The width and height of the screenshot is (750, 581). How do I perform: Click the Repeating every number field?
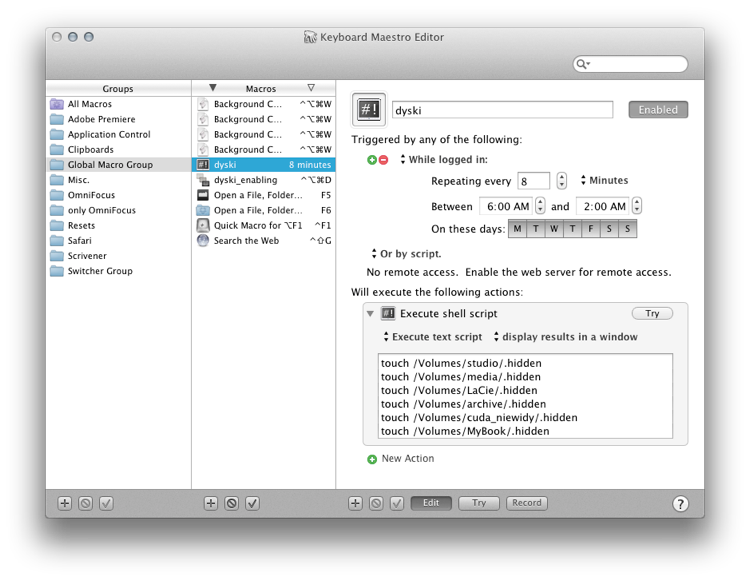pos(533,181)
